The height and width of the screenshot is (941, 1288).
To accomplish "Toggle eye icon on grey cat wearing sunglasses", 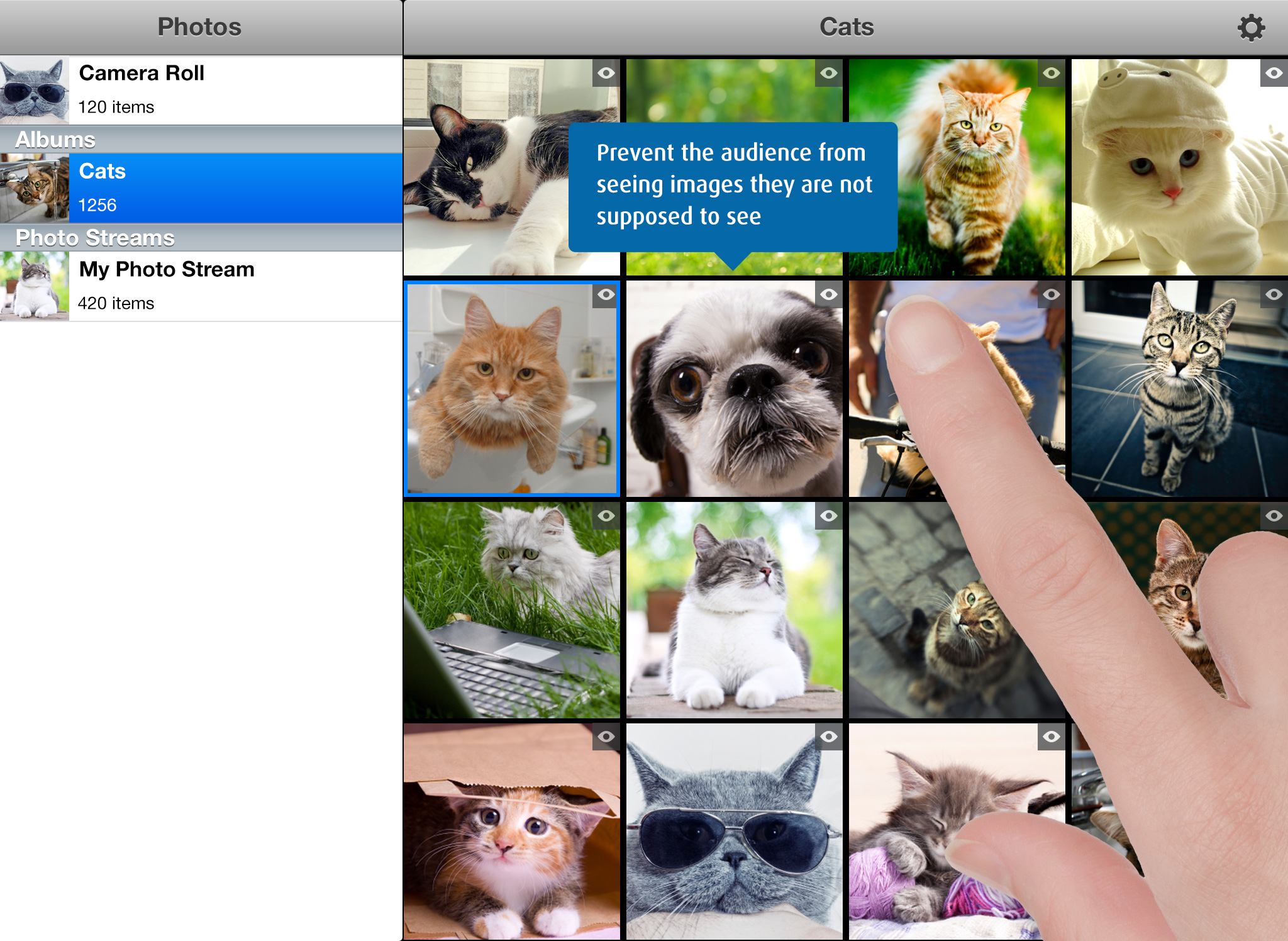I will (x=829, y=737).
